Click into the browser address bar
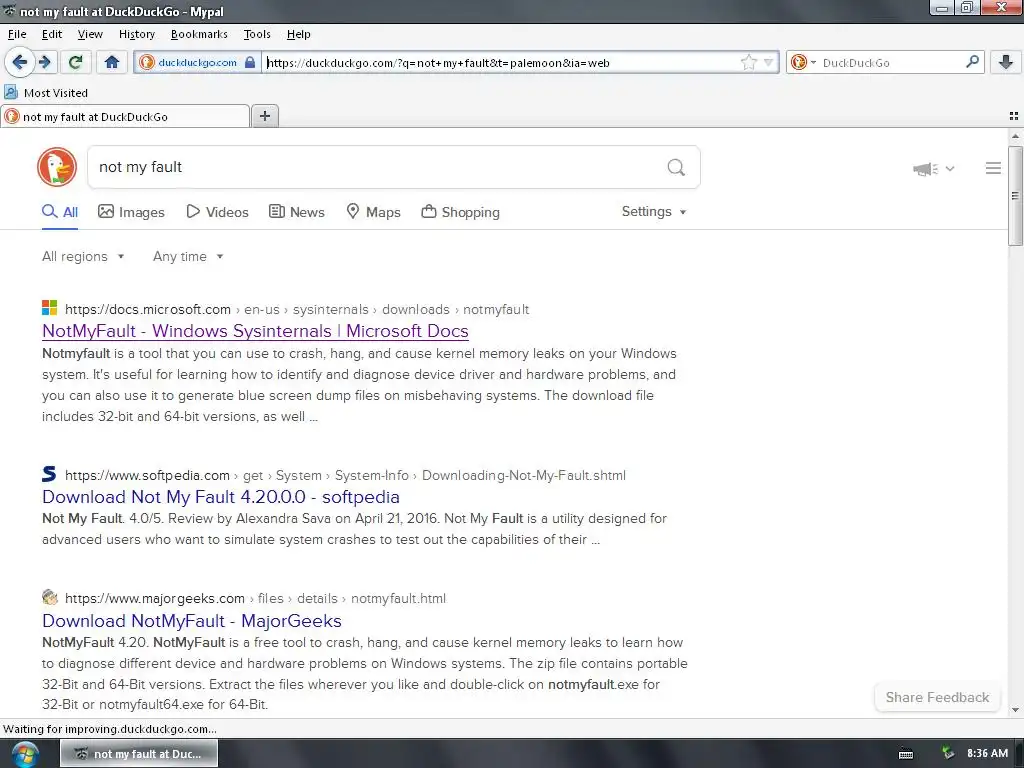This screenshot has height=768, width=1024. pyautogui.click(x=502, y=63)
